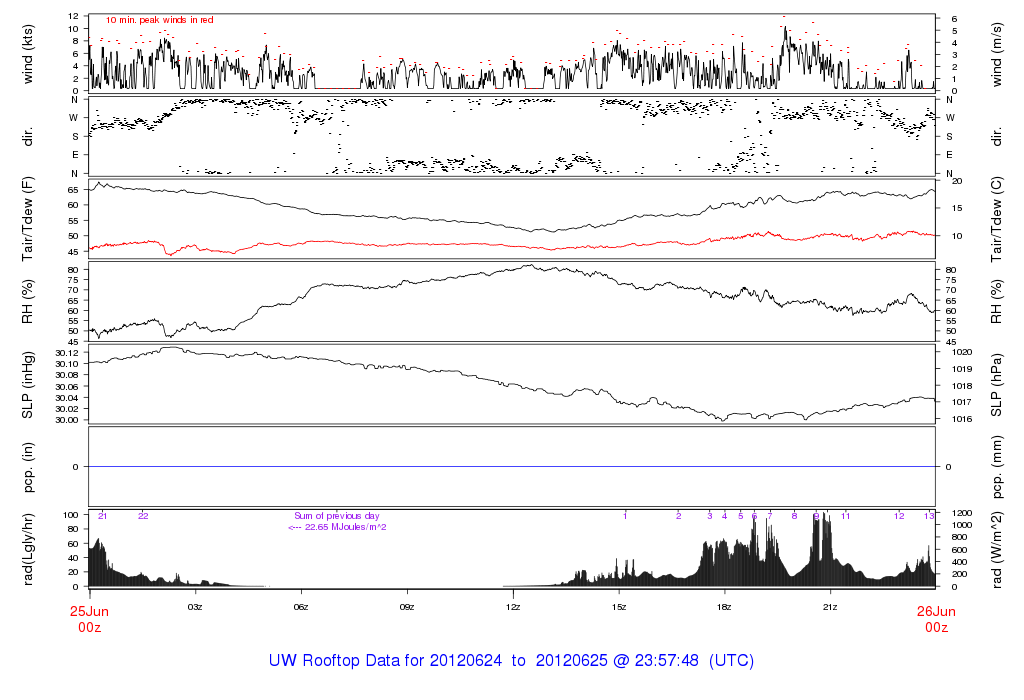Click the '30.12' pressure axis value
The width and height of the screenshot is (1024, 700).
[x=67, y=353]
